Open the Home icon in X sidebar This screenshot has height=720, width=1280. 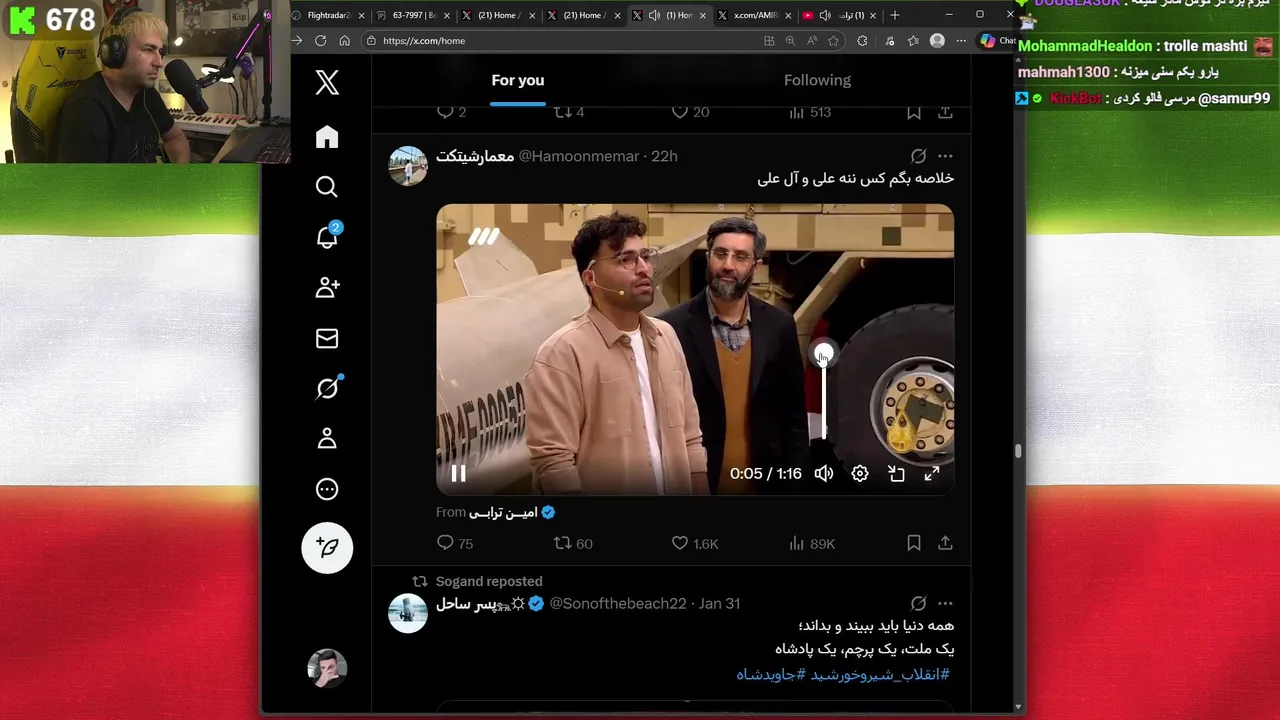point(327,137)
